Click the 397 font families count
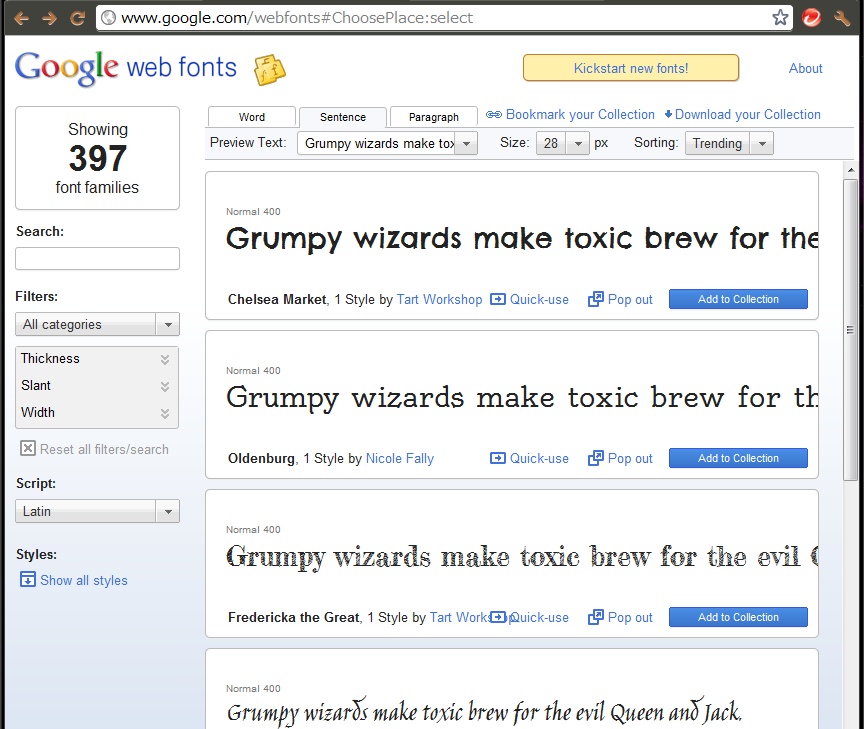Viewport: 864px width, 729px height. [98, 158]
